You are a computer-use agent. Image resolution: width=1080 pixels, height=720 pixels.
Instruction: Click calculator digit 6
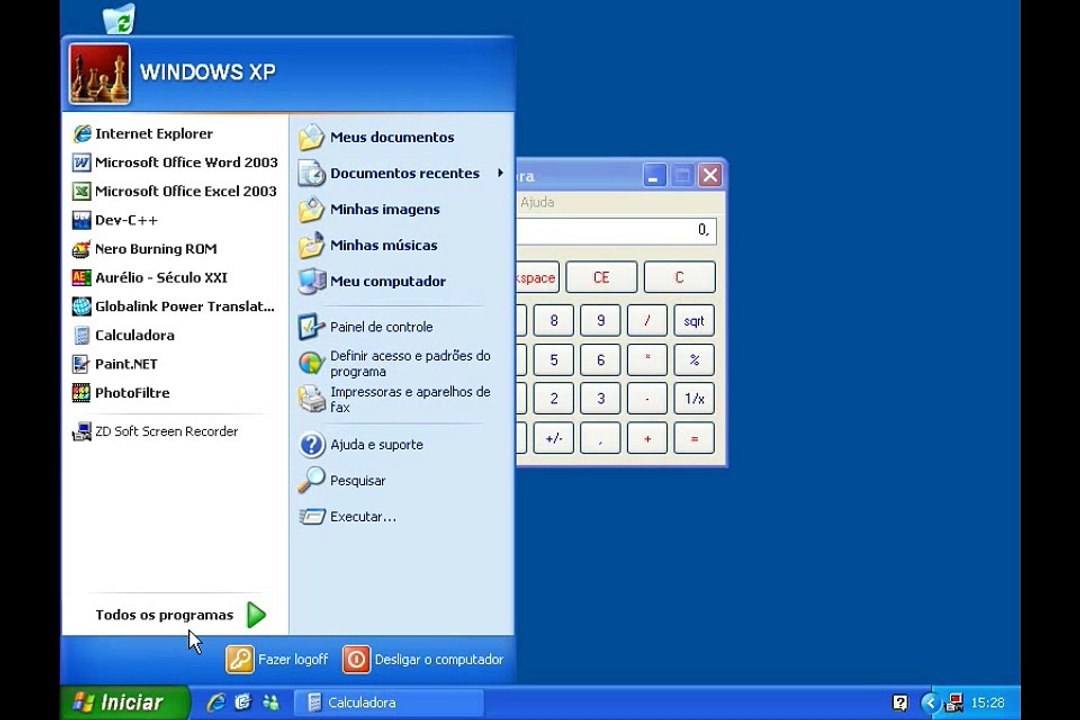[x=601, y=360]
